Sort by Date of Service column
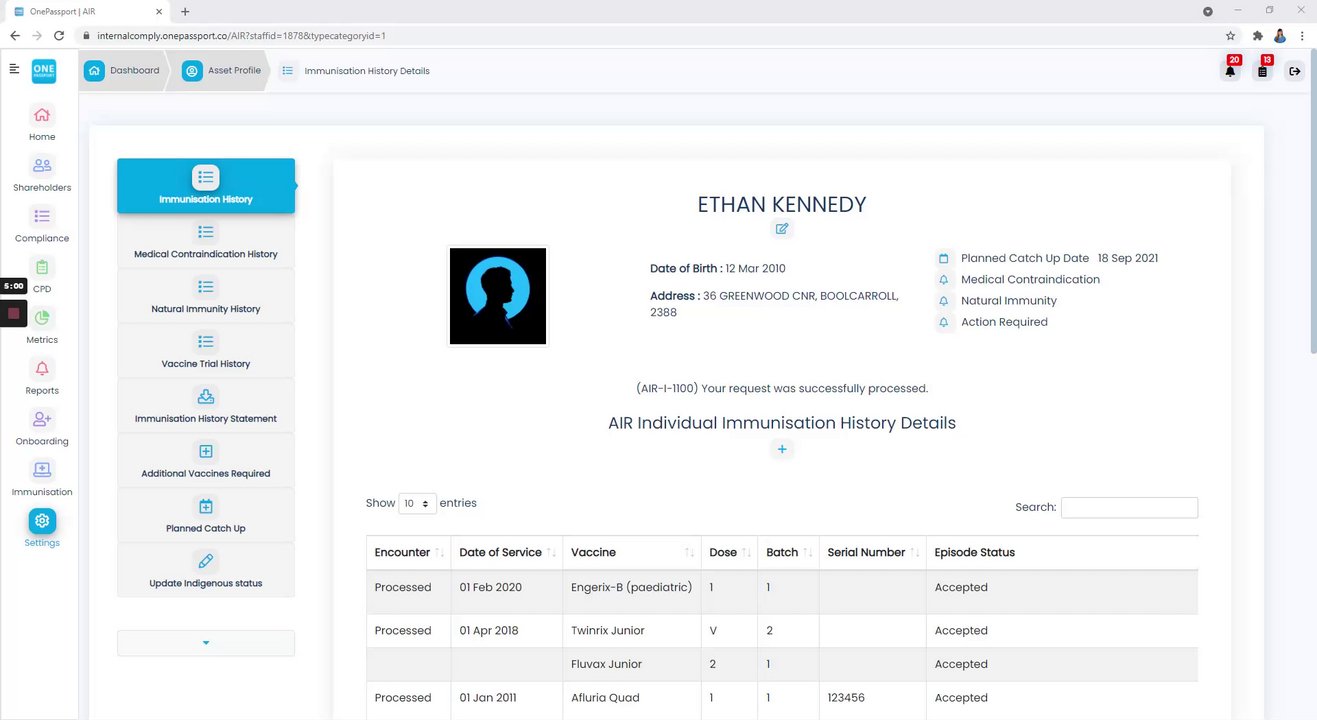The image size is (1317, 720). point(507,552)
